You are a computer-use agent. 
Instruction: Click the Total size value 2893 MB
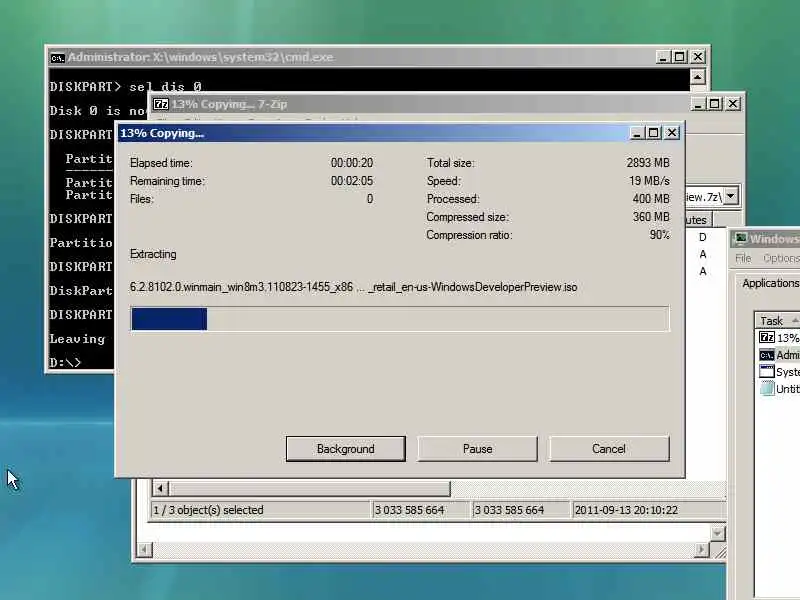tap(648, 163)
